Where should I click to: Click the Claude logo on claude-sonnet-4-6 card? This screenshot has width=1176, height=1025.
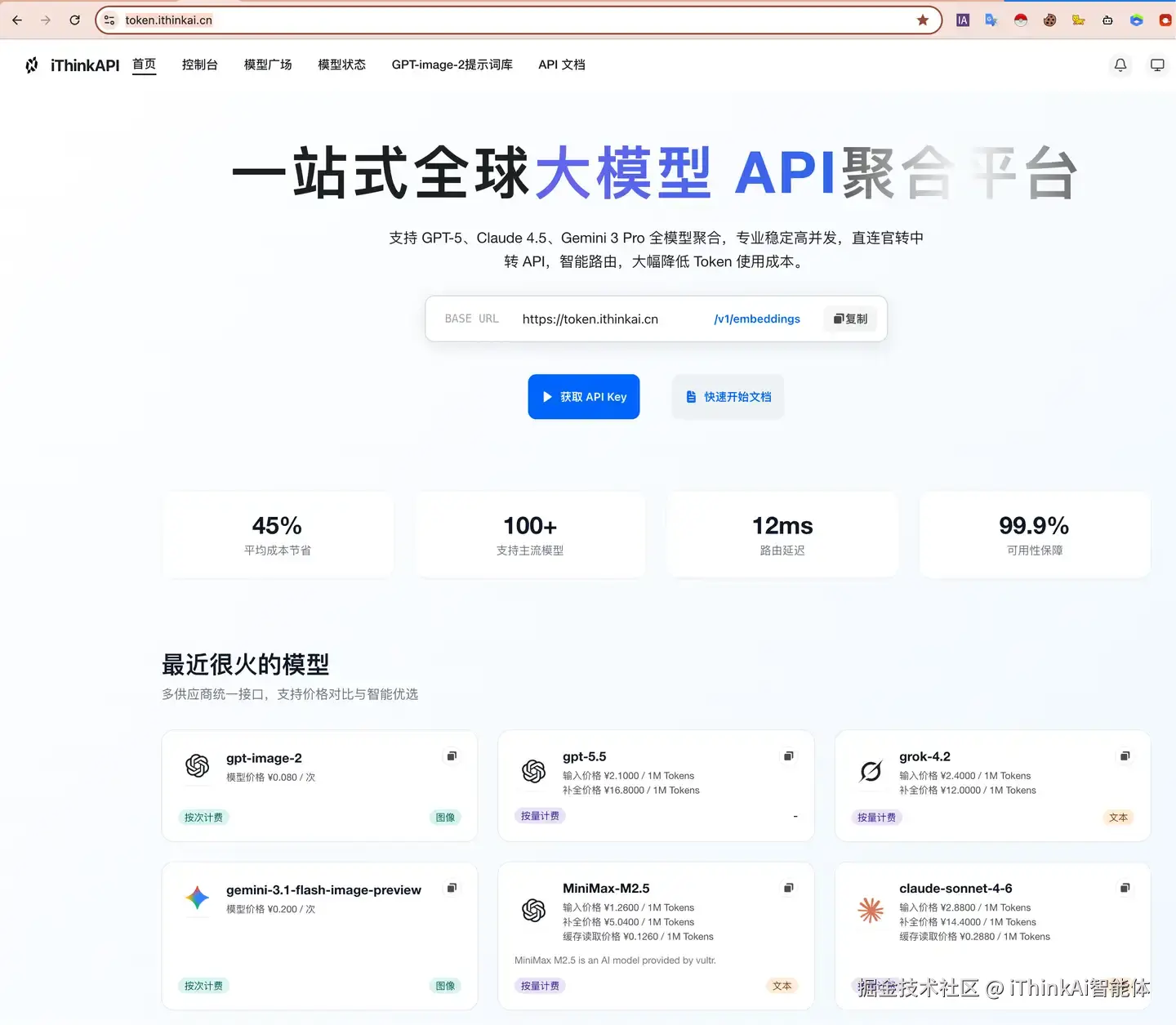[871, 910]
